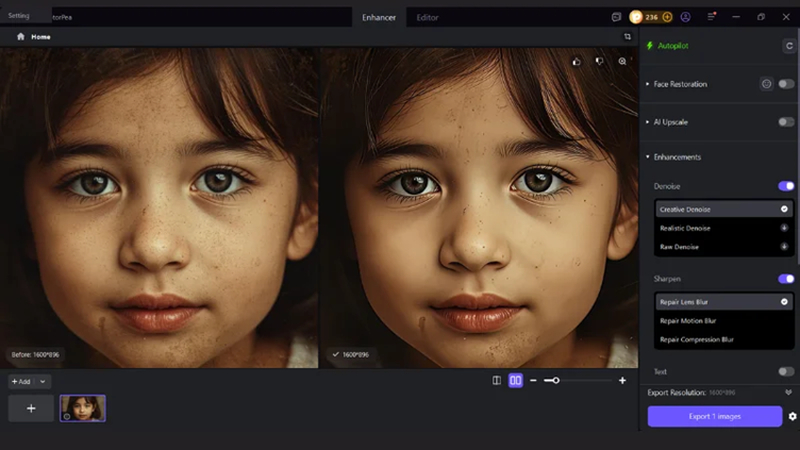The image size is (800, 450).
Task: Open the Add button dropdown arrow
Action: tap(43, 382)
